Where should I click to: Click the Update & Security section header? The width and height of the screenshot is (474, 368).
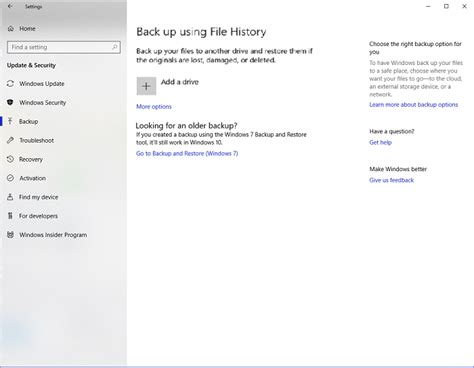31,65
